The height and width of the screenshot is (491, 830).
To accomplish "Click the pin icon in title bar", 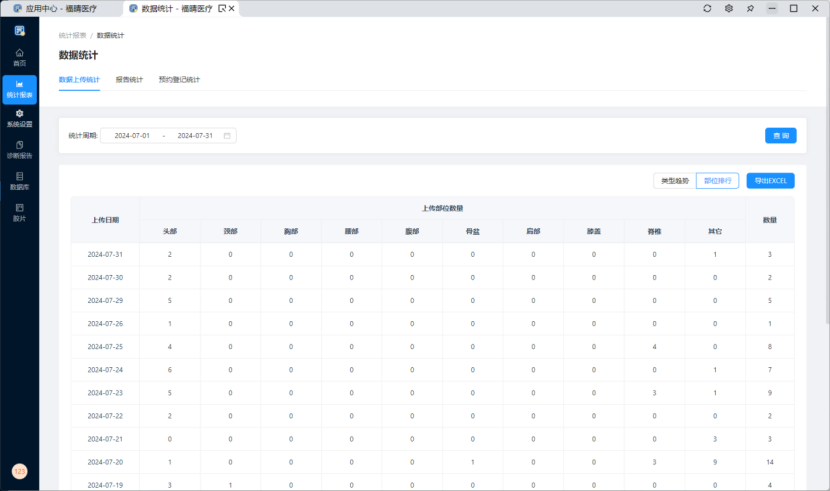I will (750, 8).
